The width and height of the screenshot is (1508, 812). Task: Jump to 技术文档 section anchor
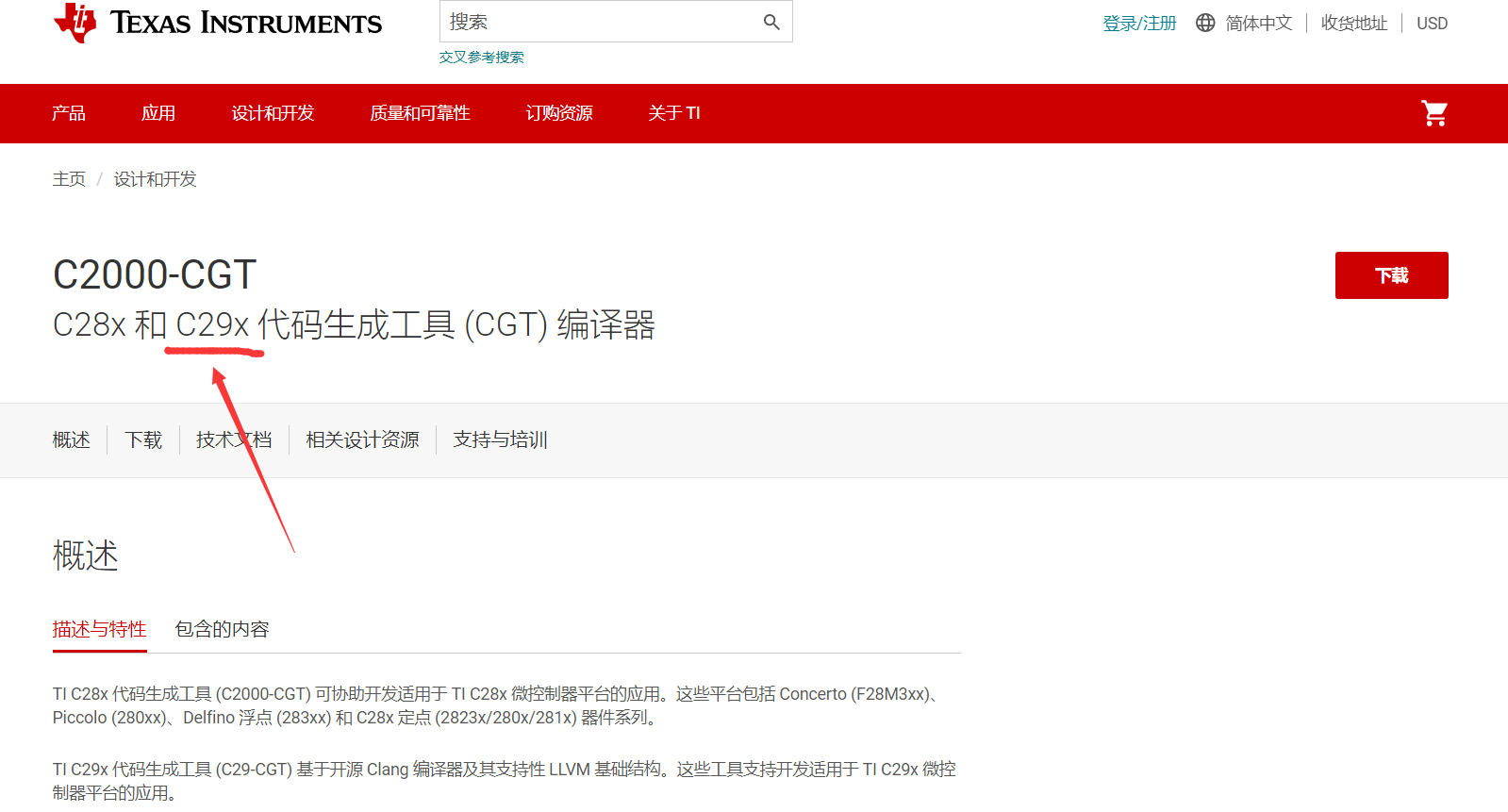pyautogui.click(x=234, y=439)
